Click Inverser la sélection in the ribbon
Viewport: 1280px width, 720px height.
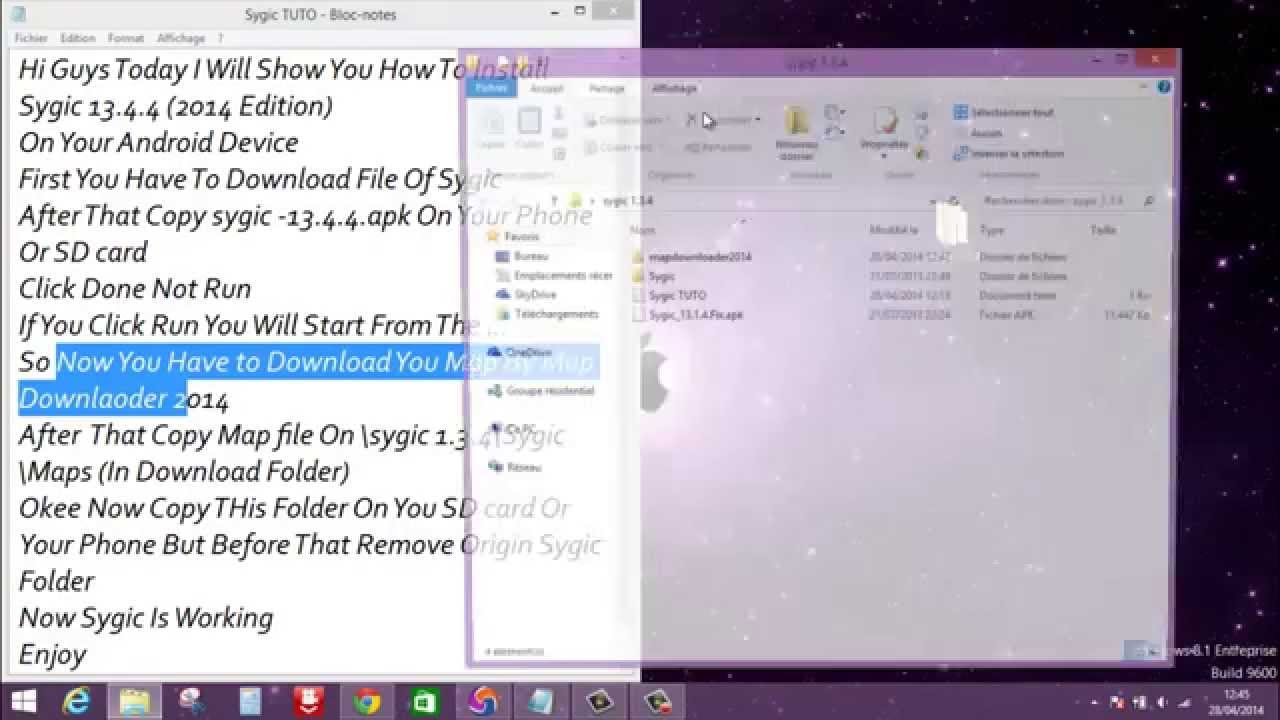tap(1008, 153)
